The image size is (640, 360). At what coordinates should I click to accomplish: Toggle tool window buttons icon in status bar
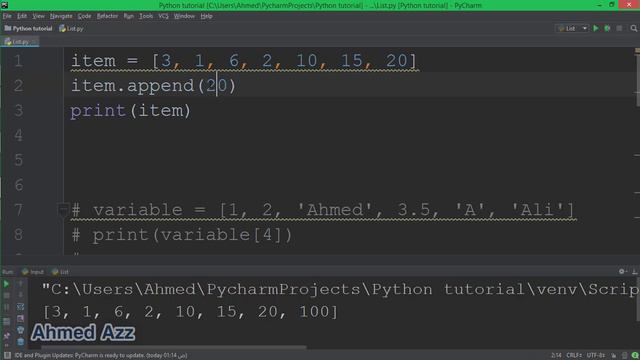(x=7, y=356)
